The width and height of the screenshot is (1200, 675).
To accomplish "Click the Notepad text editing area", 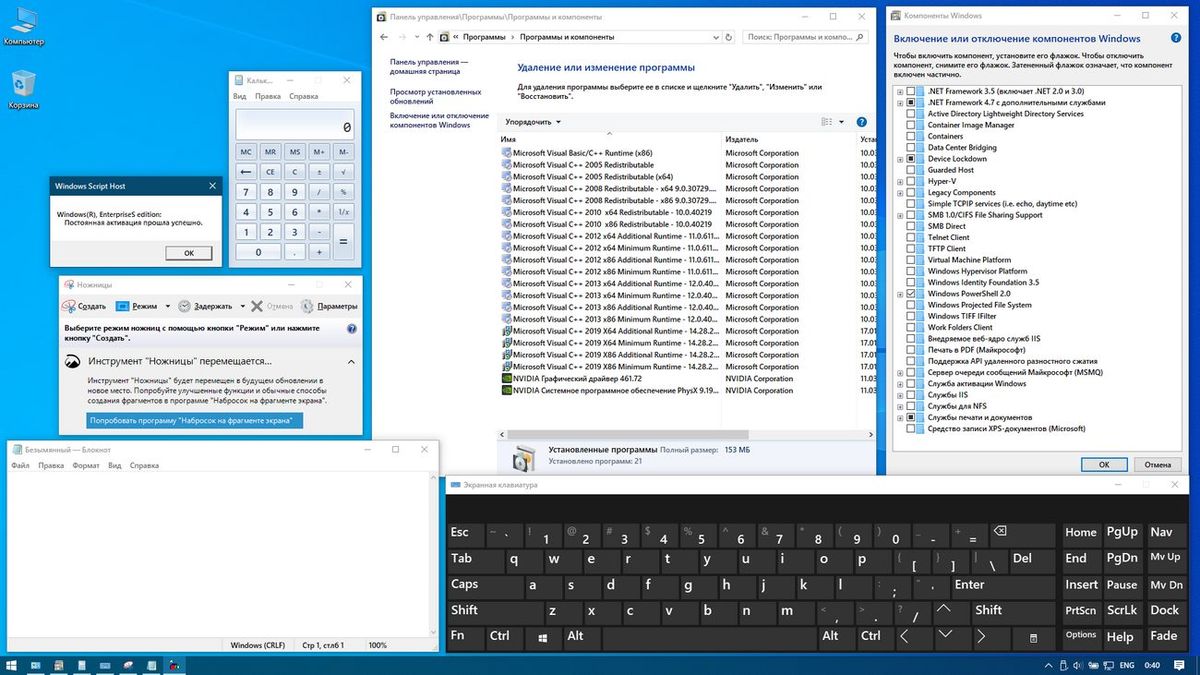I will pyautogui.click(x=220, y=554).
